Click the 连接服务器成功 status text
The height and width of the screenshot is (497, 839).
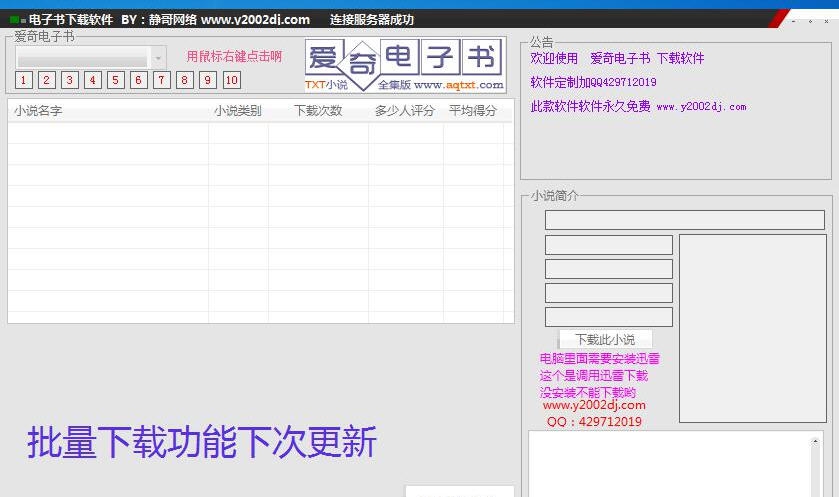[x=371, y=20]
